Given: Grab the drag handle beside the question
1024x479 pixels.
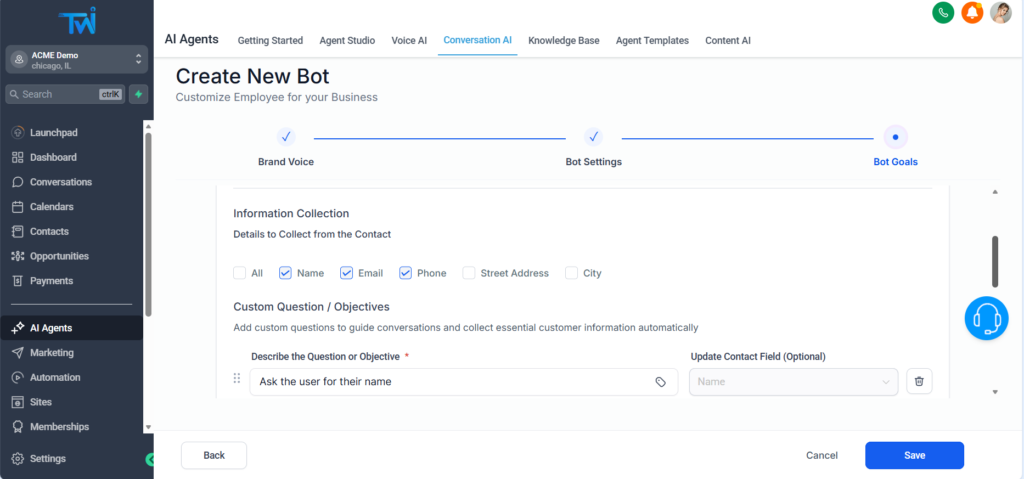Looking at the screenshot, I should point(237,379).
